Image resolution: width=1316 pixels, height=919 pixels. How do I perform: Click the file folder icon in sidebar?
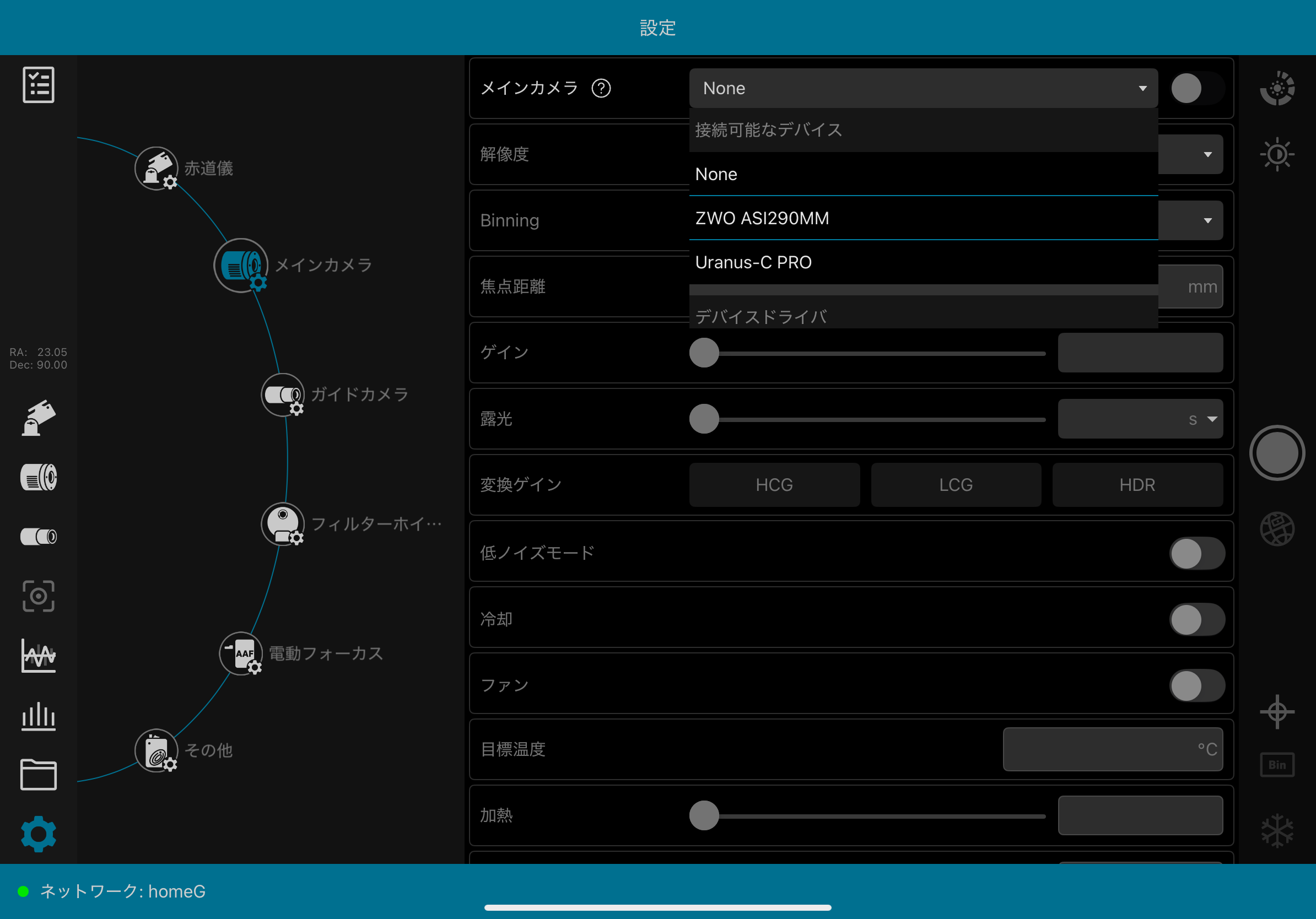39,775
